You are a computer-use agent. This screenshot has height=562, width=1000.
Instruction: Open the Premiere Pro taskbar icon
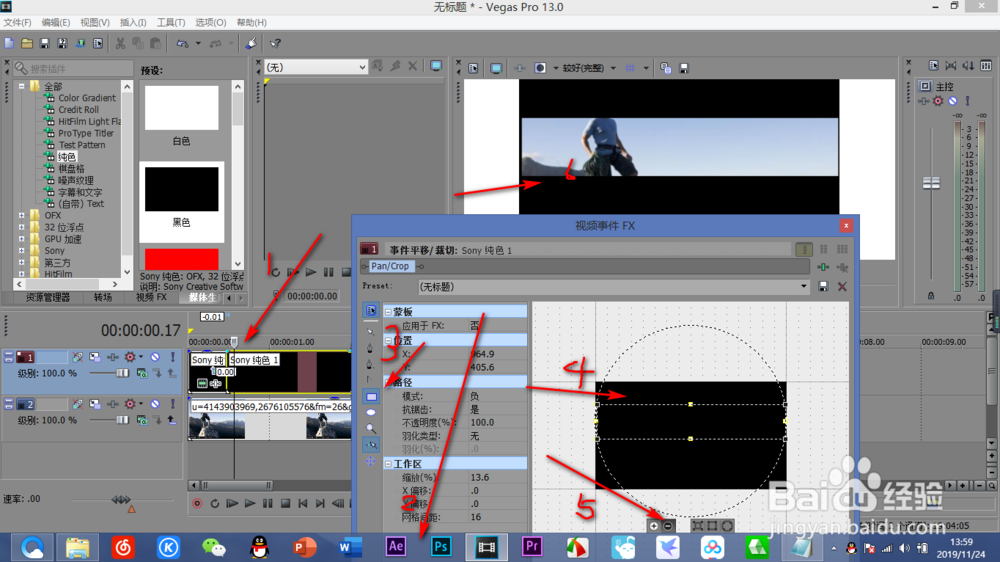click(x=531, y=547)
